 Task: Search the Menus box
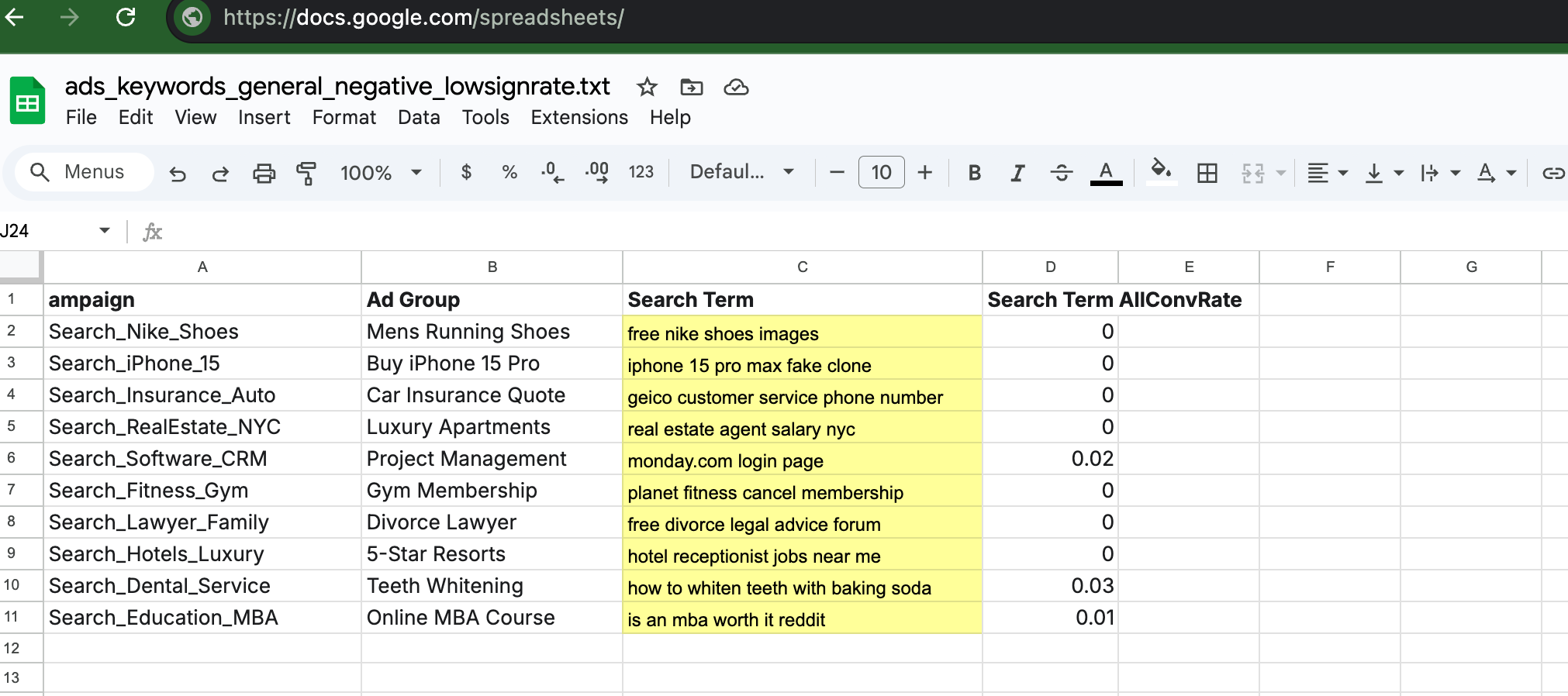click(84, 172)
